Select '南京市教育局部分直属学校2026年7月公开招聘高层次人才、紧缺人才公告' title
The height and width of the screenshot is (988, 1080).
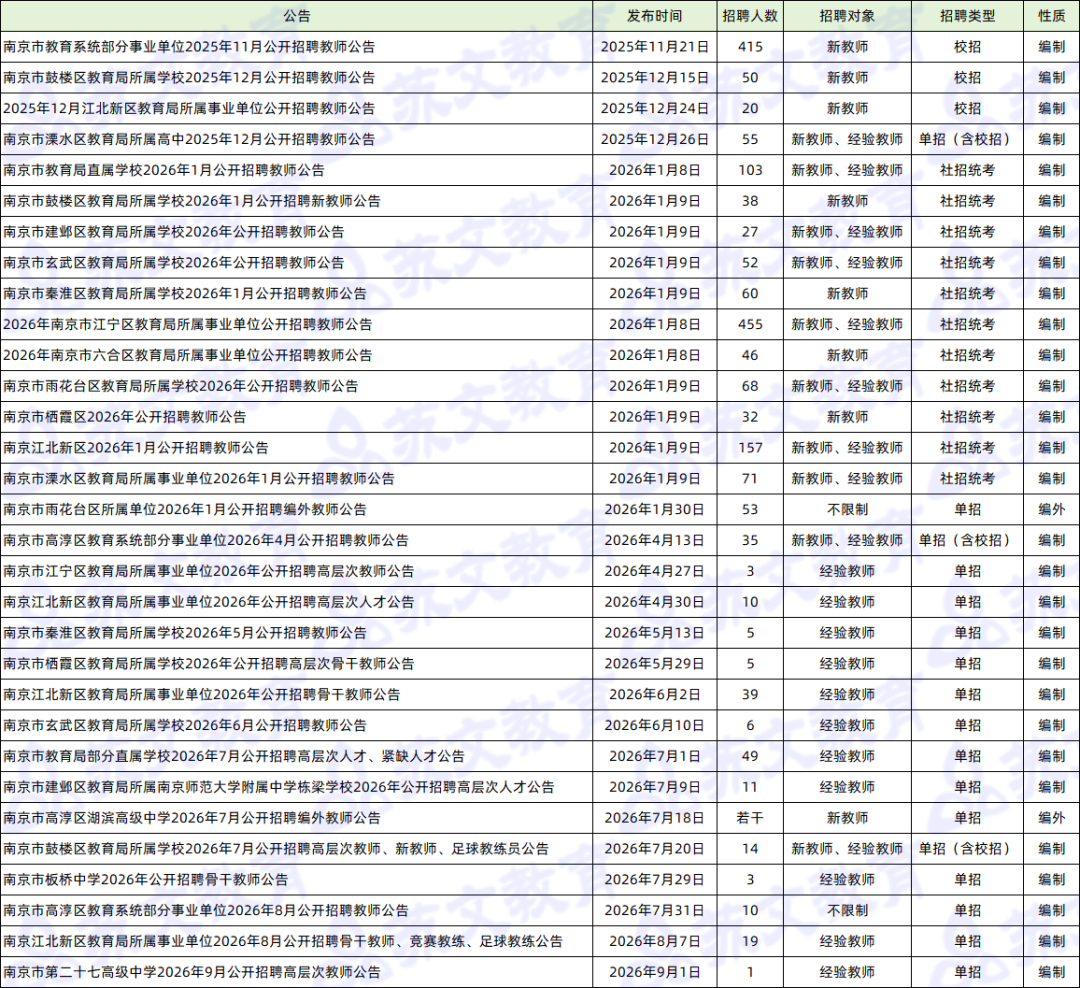coord(234,757)
